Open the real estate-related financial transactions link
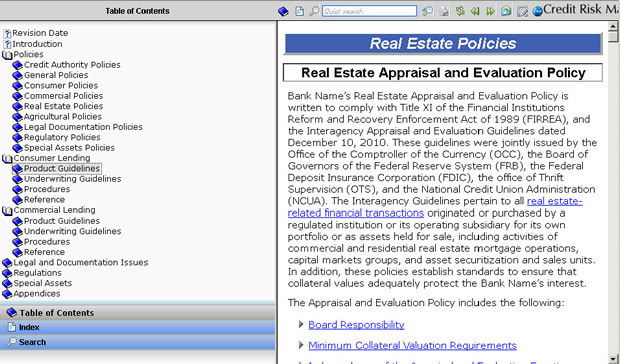620x364 pixels. pos(435,207)
